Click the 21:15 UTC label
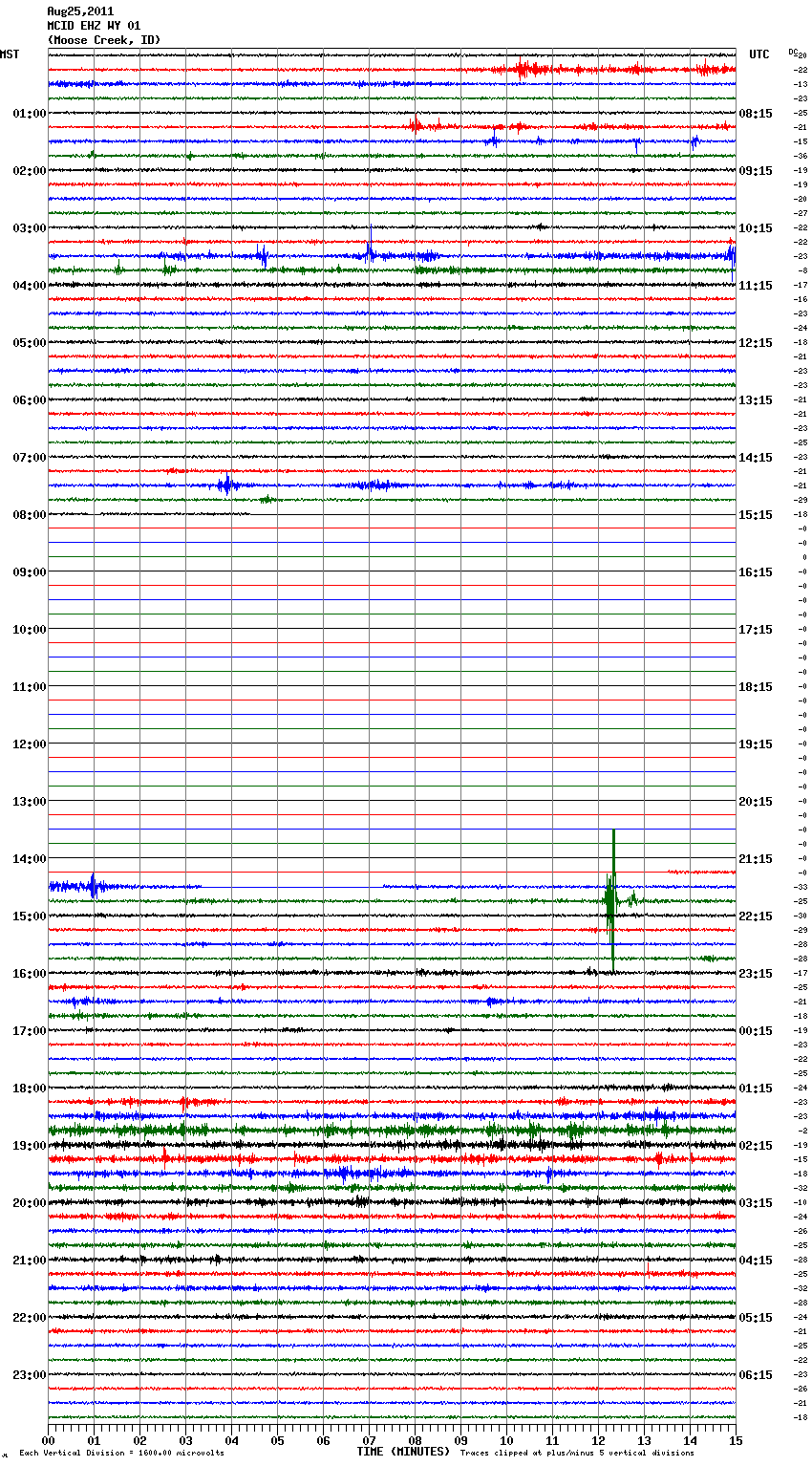The image size is (812, 1466). [x=756, y=859]
